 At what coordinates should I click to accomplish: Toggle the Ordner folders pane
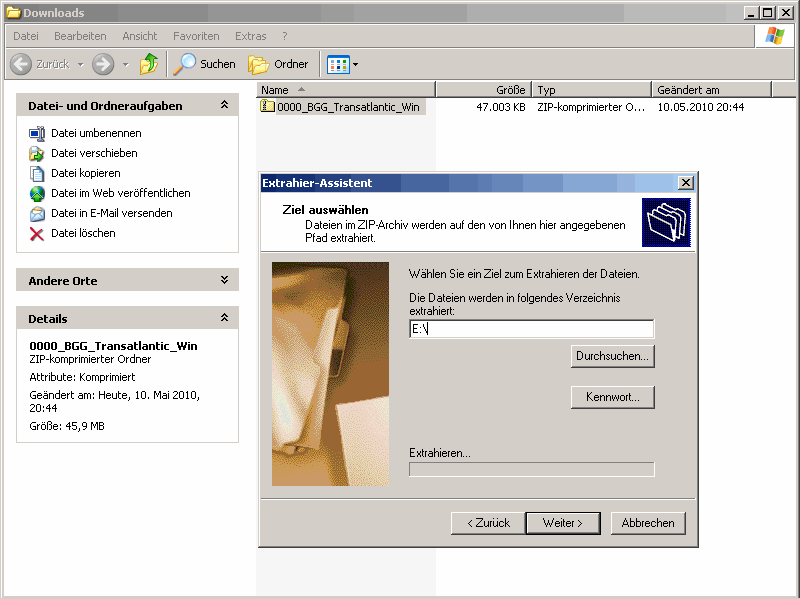278,64
